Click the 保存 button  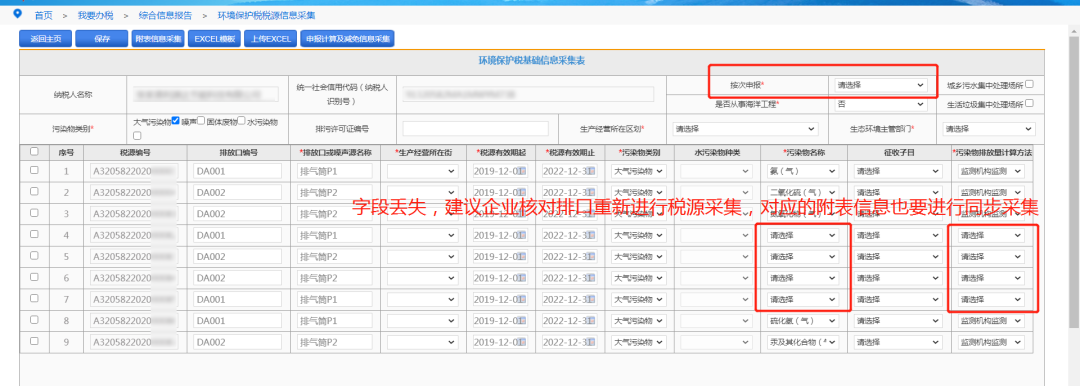tap(101, 39)
